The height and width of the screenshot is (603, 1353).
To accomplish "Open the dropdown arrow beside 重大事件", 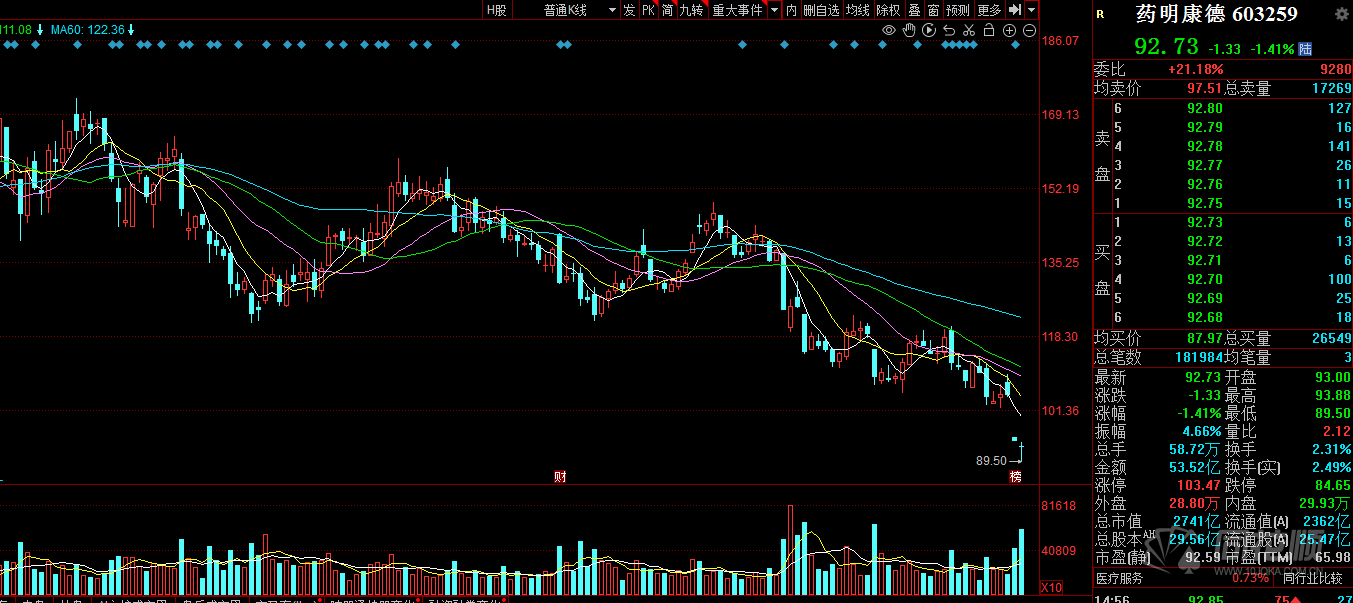I will 774,10.
